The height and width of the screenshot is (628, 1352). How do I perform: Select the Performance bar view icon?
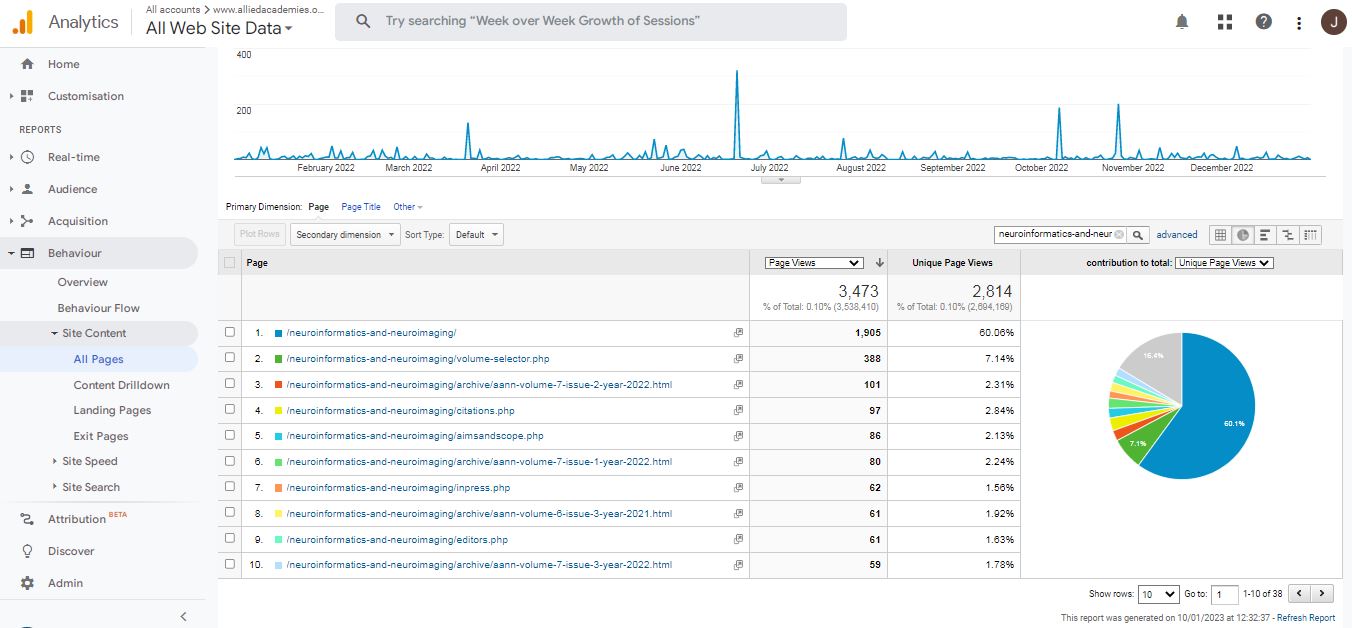[1265, 235]
